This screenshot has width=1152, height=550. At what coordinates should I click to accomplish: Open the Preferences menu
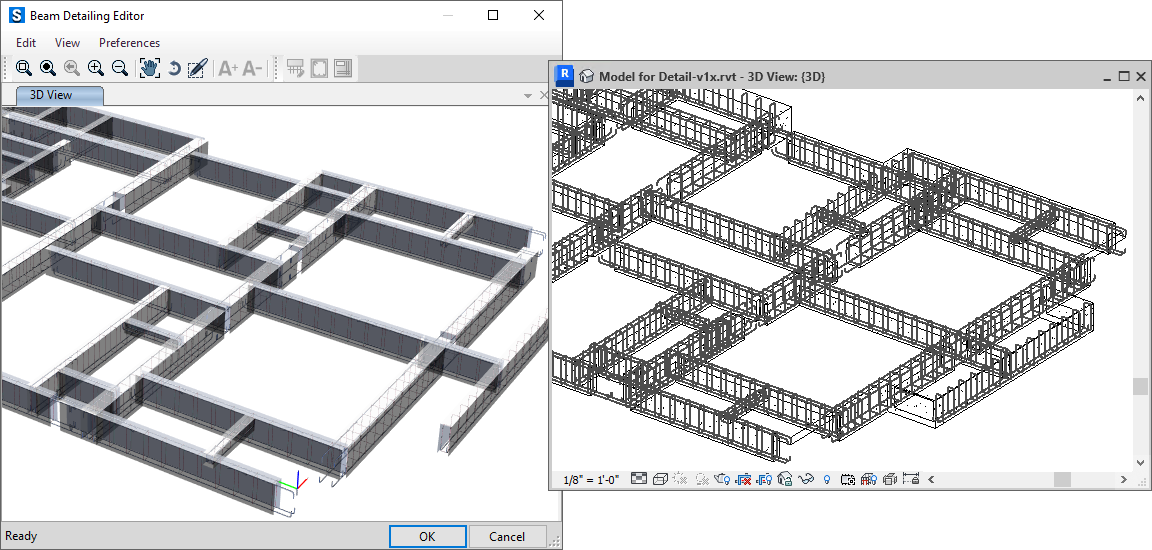click(129, 43)
